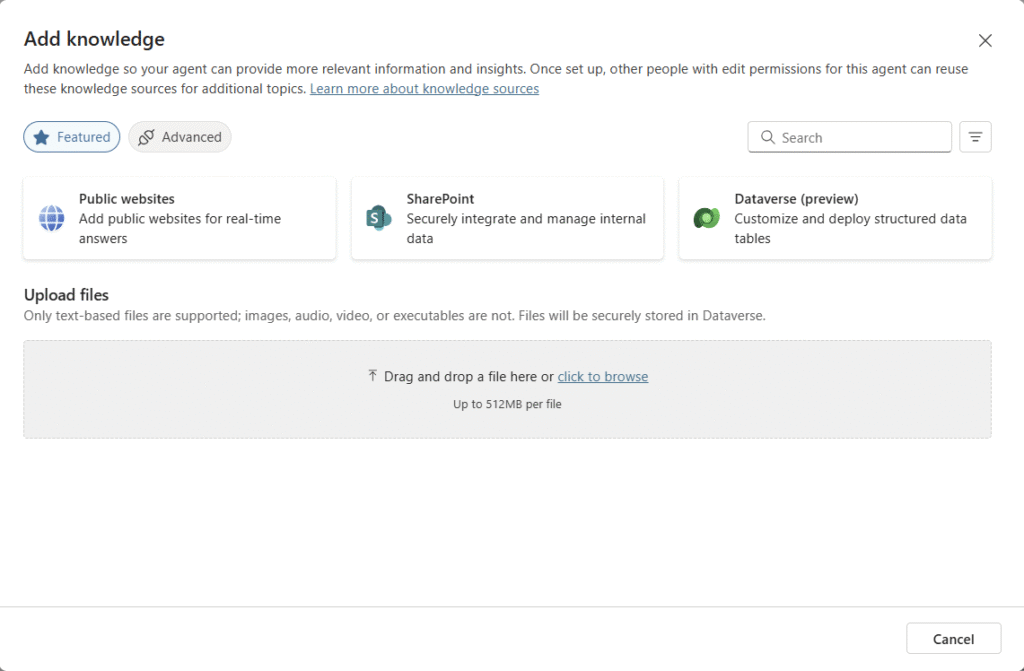Click the Dataverse logo icon
1024x671 pixels.
[707, 218]
